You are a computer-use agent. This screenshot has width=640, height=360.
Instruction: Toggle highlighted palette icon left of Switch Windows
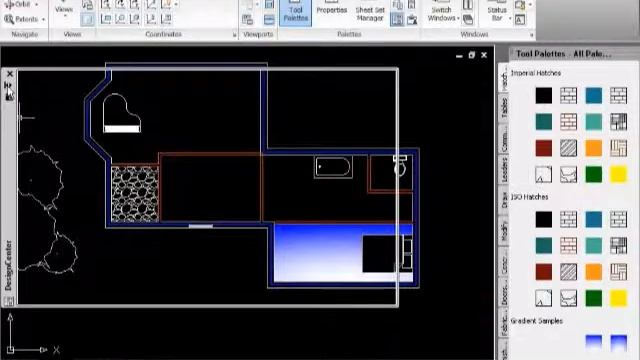(x=397, y=19)
